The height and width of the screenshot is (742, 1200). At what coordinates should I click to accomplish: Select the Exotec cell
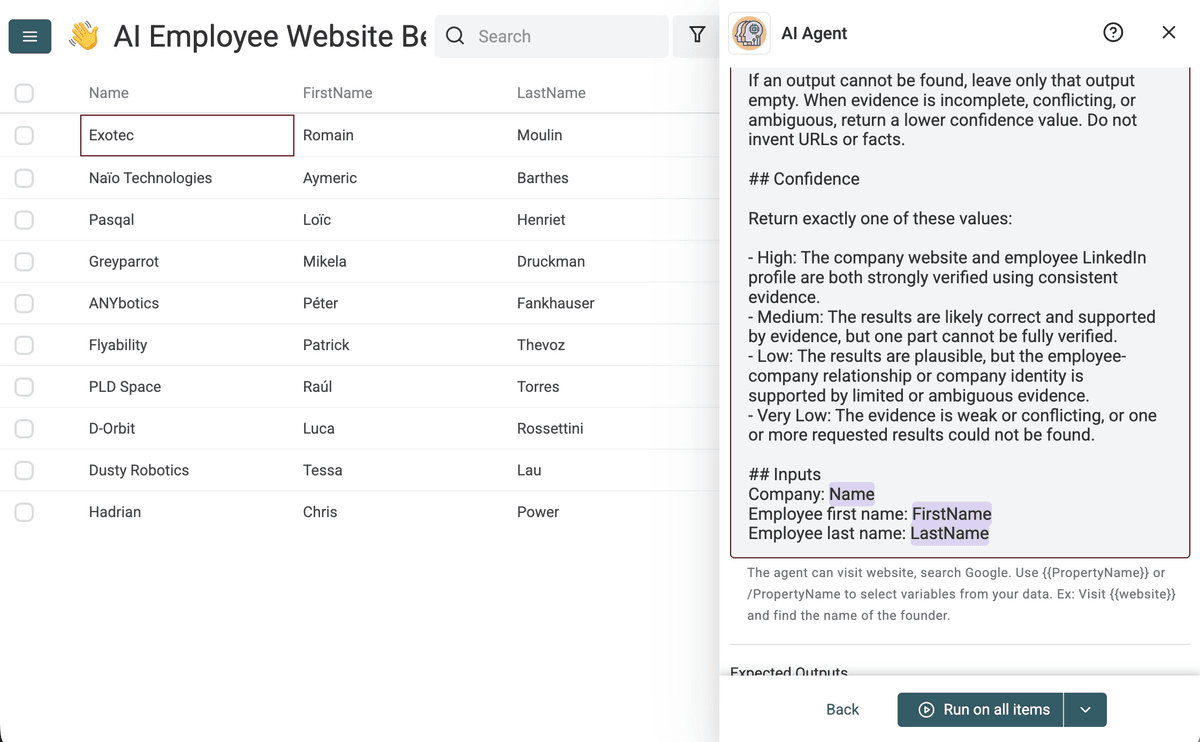point(187,136)
